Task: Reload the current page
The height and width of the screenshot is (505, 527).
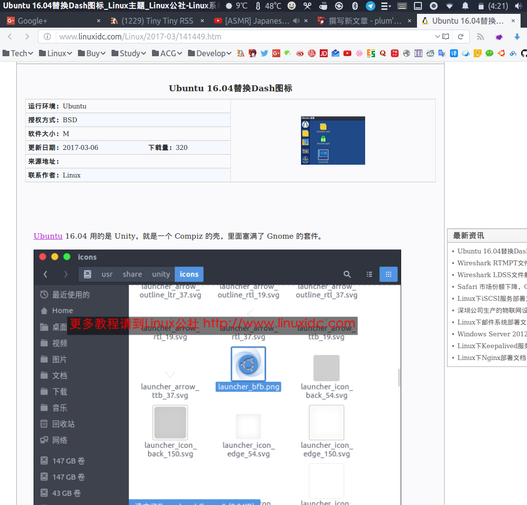Action: [x=460, y=36]
